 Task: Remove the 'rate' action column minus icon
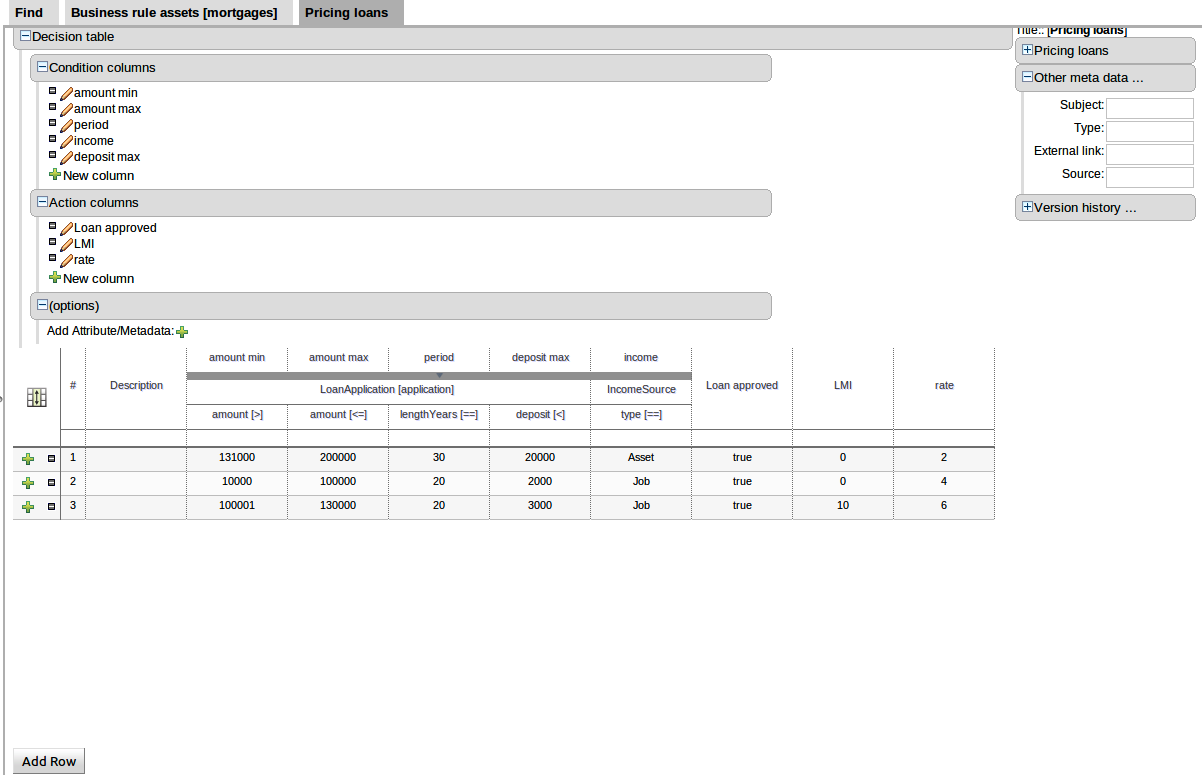pos(53,258)
